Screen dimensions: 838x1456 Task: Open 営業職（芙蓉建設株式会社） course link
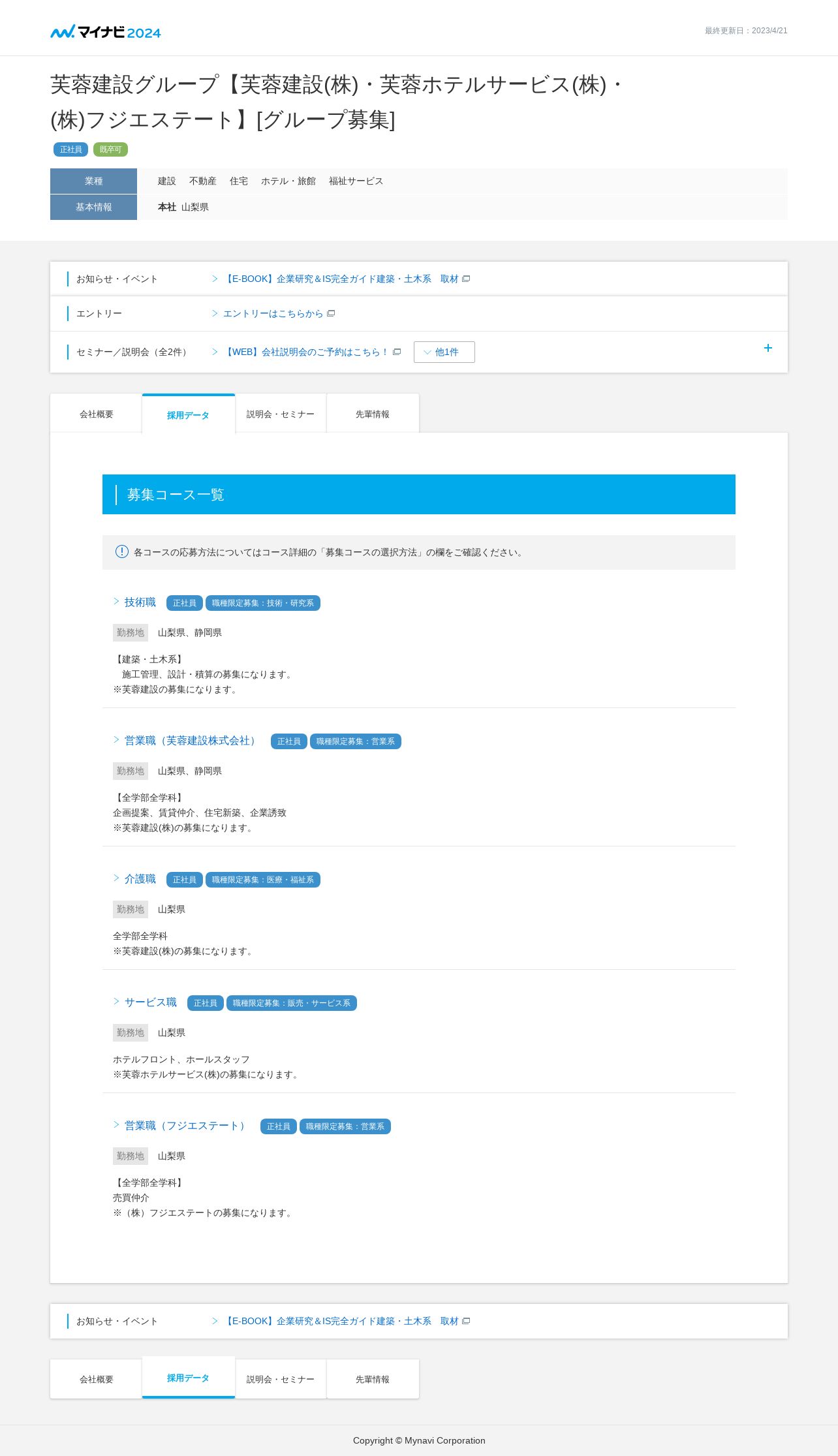pos(192,741)
